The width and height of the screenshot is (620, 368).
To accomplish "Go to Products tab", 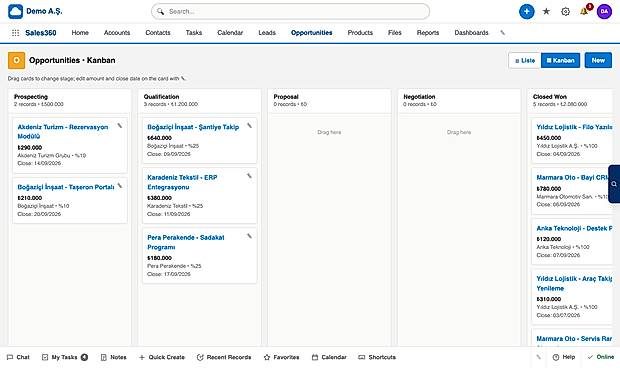I will [x=360, y=33].
